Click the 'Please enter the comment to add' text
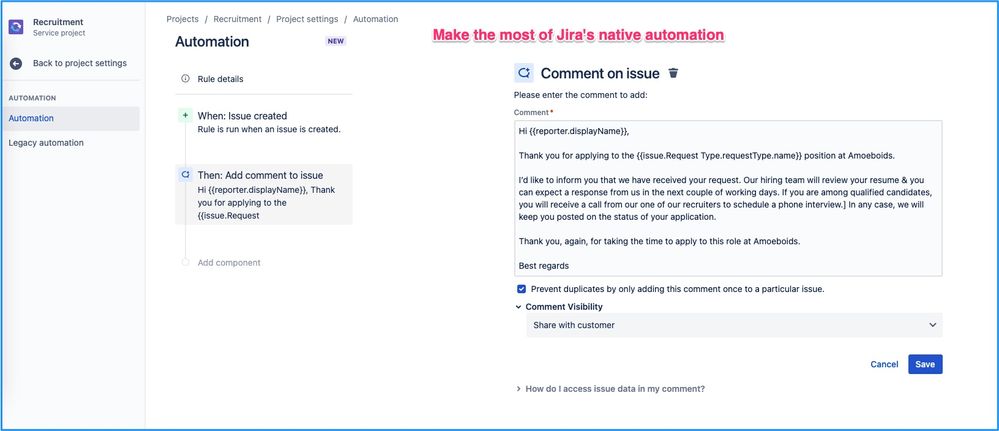 (580, 96)
